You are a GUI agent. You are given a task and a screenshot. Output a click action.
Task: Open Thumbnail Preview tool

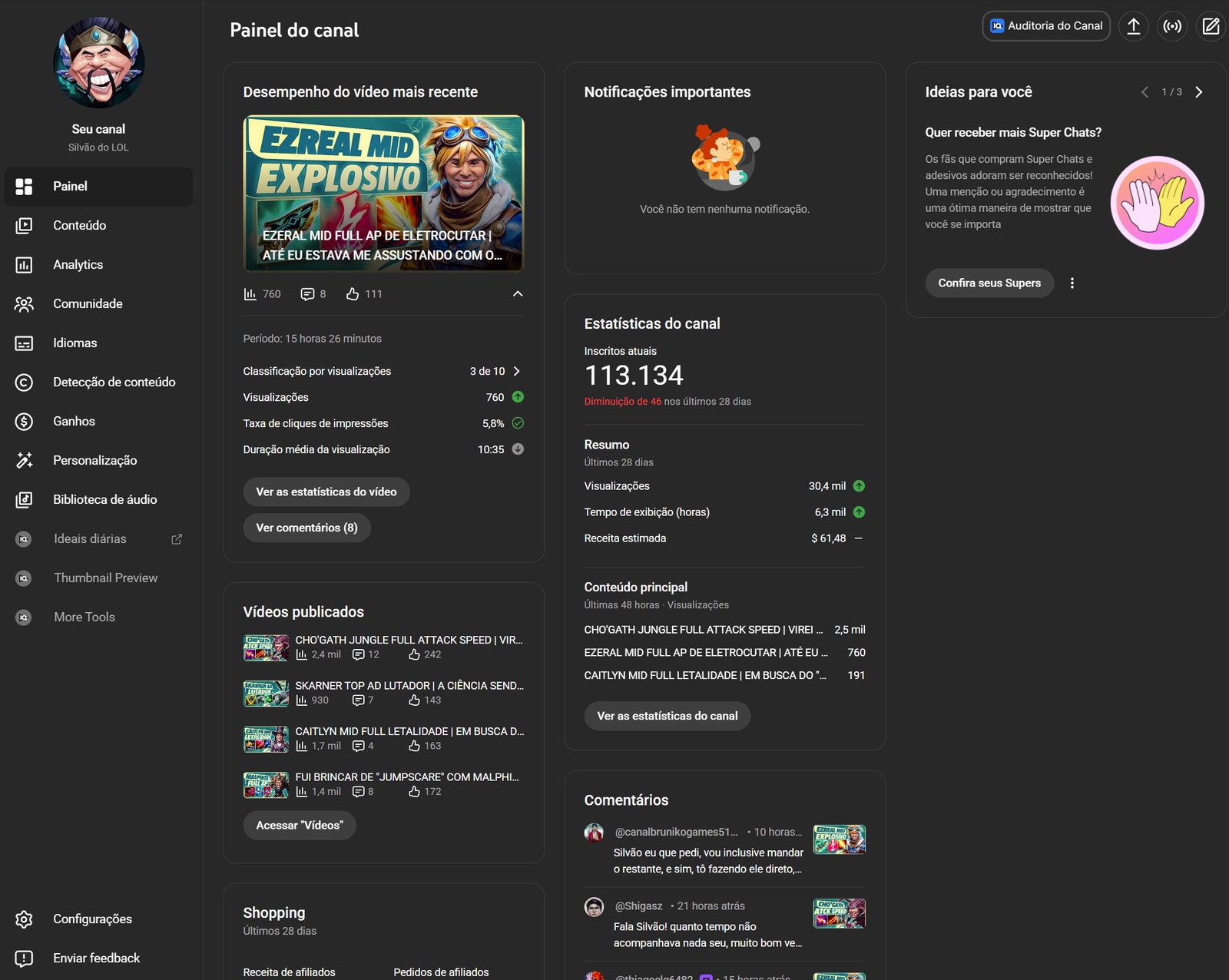coord(98,578)
